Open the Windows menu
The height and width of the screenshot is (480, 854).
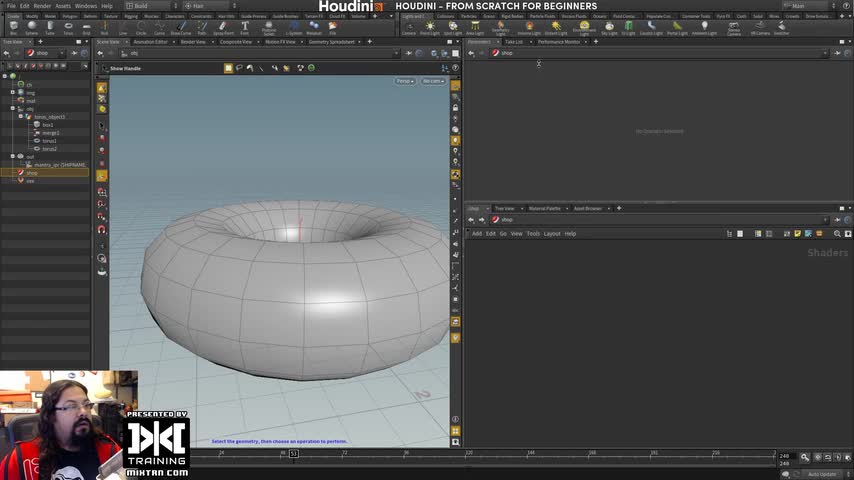[x=86, y=6]
